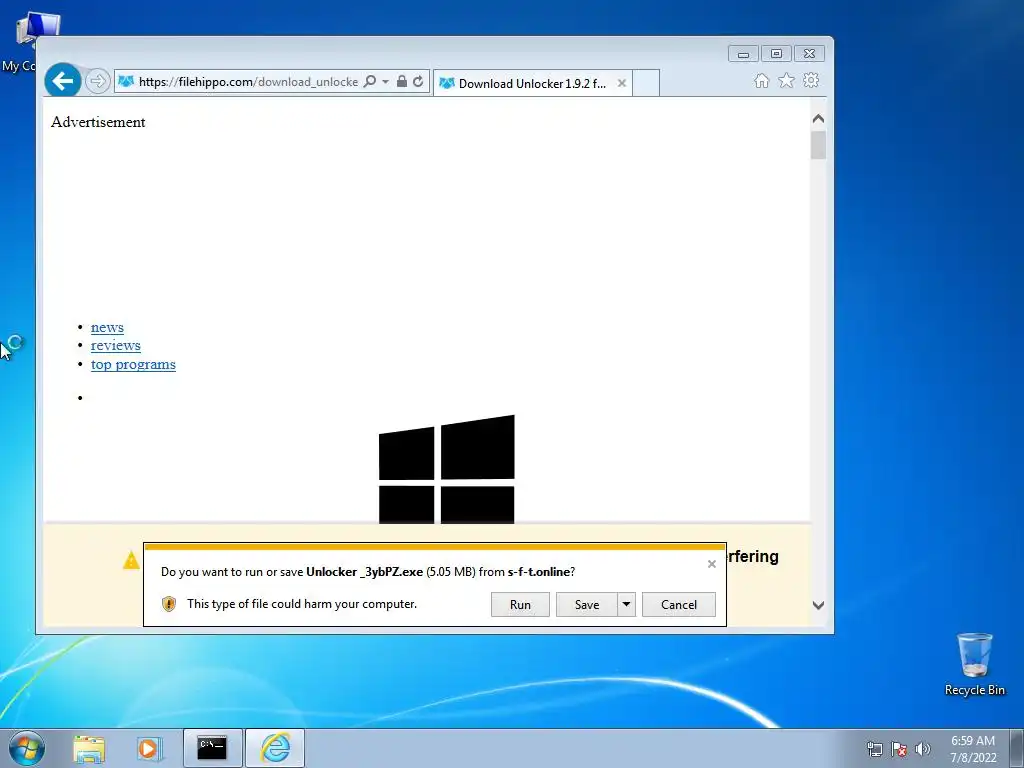This screenshot has height=768, width=1024.
Task: Open Favorites star icon
Action: tap(786, 80)
